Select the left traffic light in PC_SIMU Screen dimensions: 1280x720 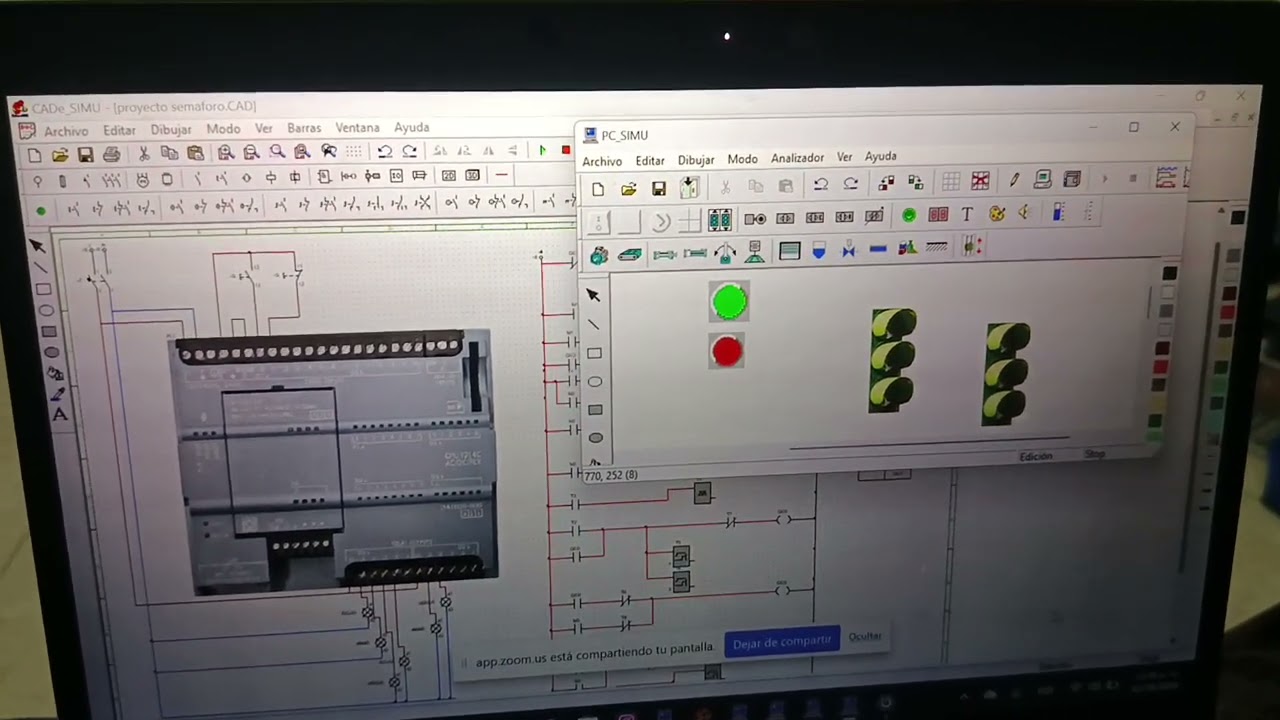point(892,360)
